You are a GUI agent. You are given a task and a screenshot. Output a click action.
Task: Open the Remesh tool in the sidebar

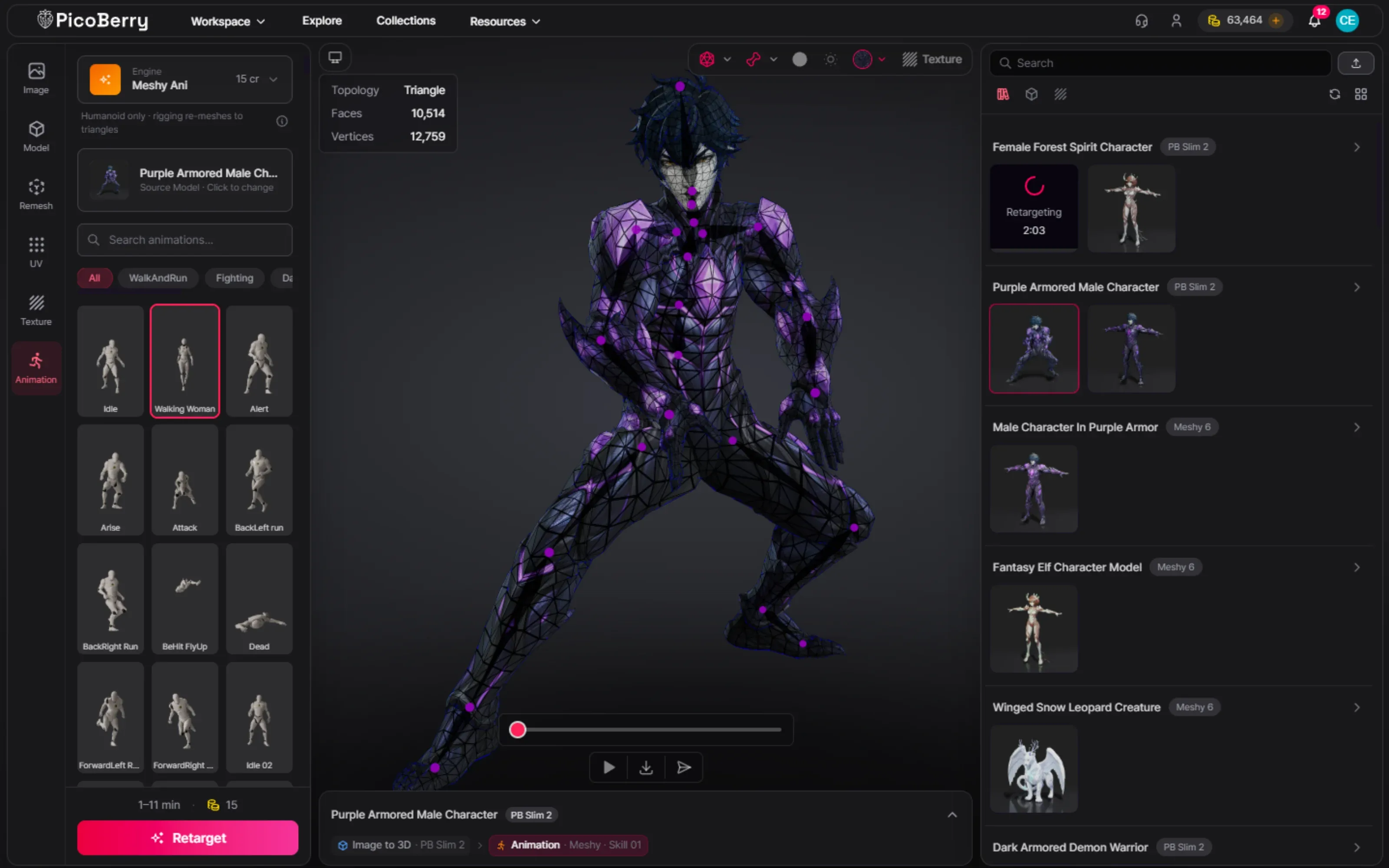[36, 194]
